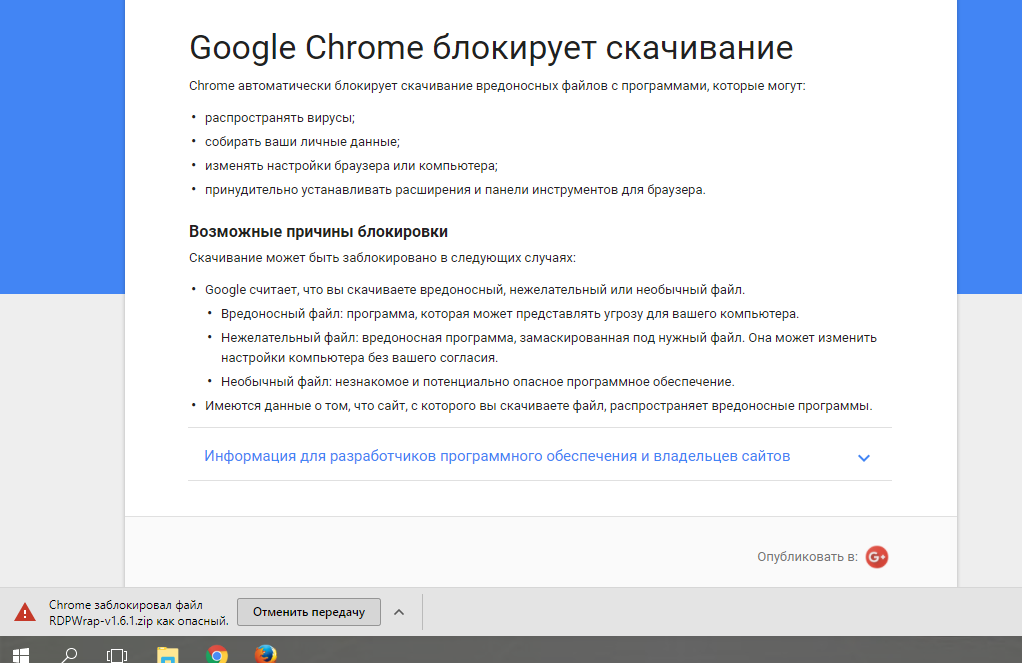This screenshot has height=663, width=1022.
Task: Click bullet Необычный файл description
Action: click(478, 381)
